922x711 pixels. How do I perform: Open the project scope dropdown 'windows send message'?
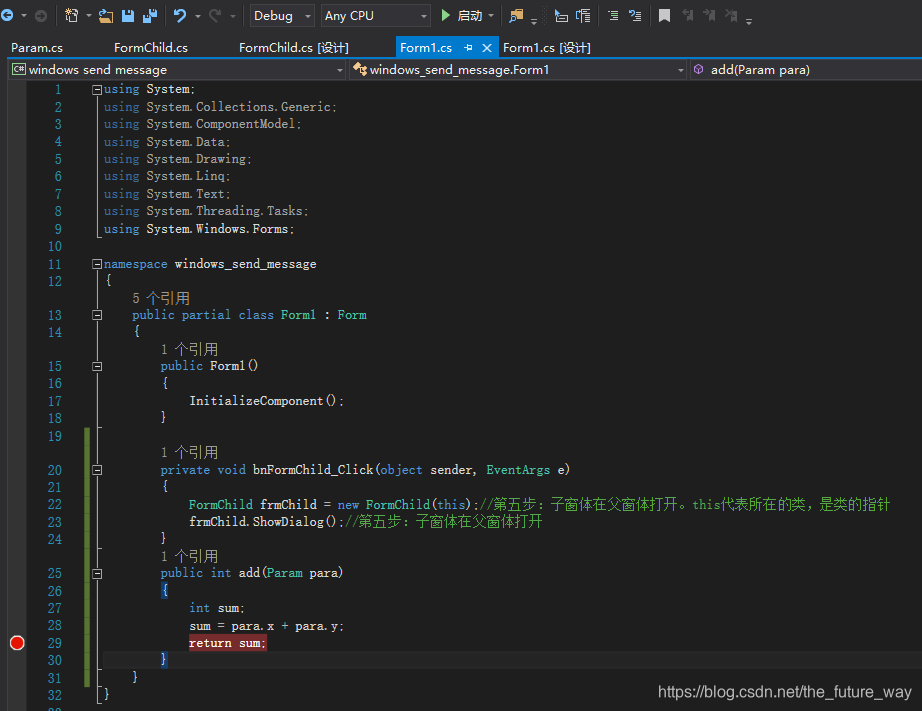coord(178,70)
